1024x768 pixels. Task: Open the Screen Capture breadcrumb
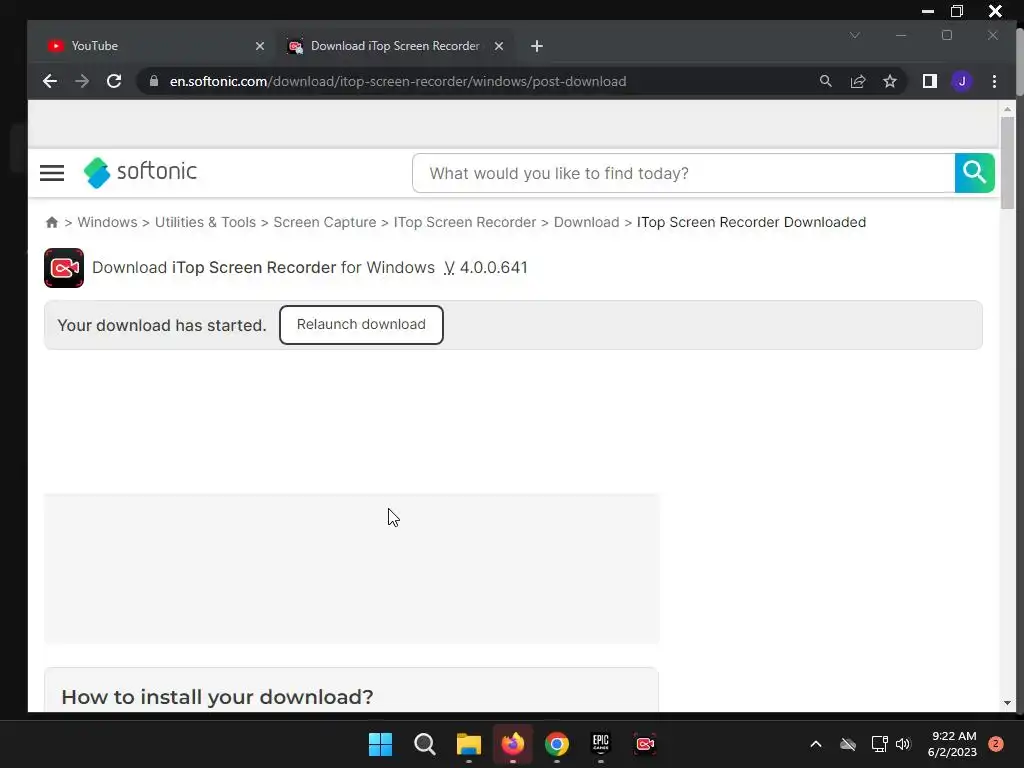325,222
